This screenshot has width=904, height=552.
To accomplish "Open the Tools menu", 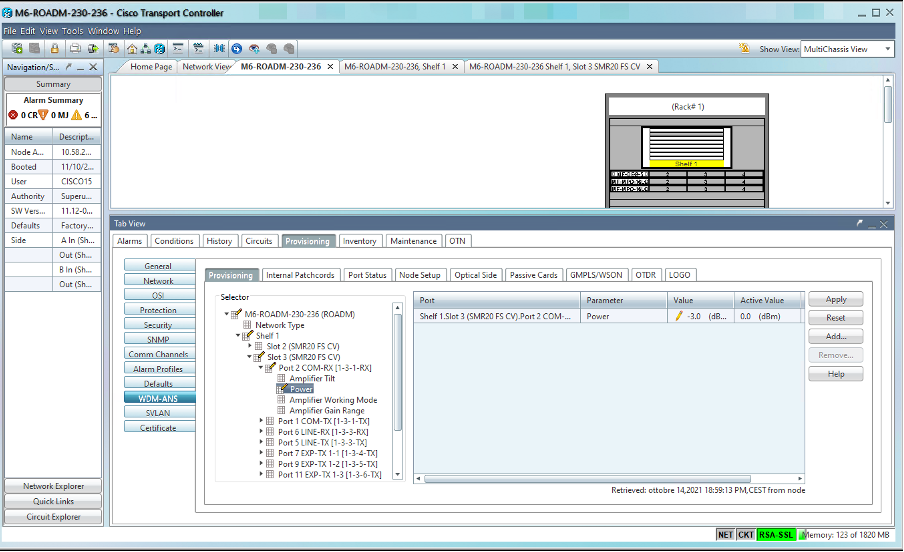I will [73, 31].
